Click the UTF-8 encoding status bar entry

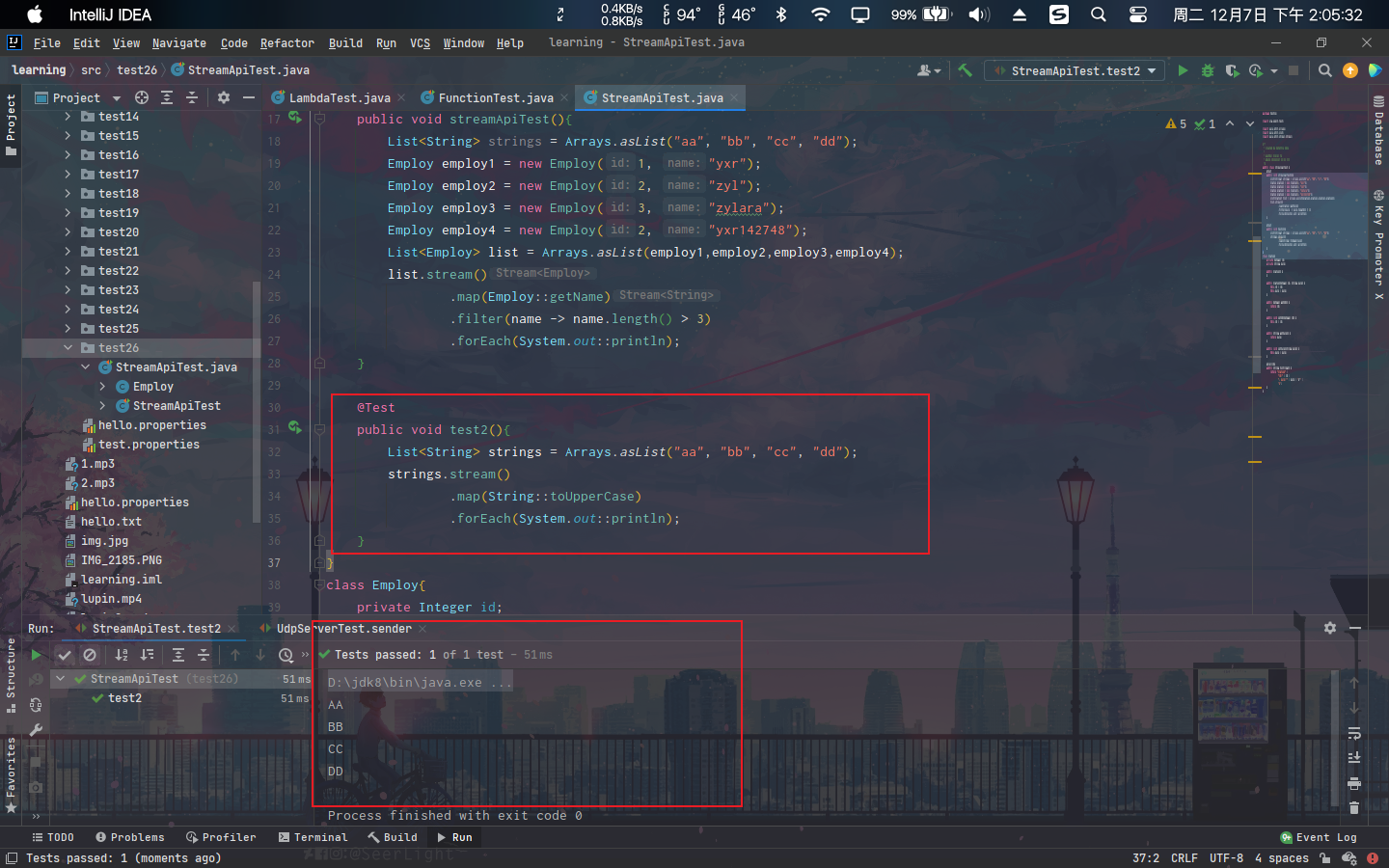click(x=1226, y=858)
